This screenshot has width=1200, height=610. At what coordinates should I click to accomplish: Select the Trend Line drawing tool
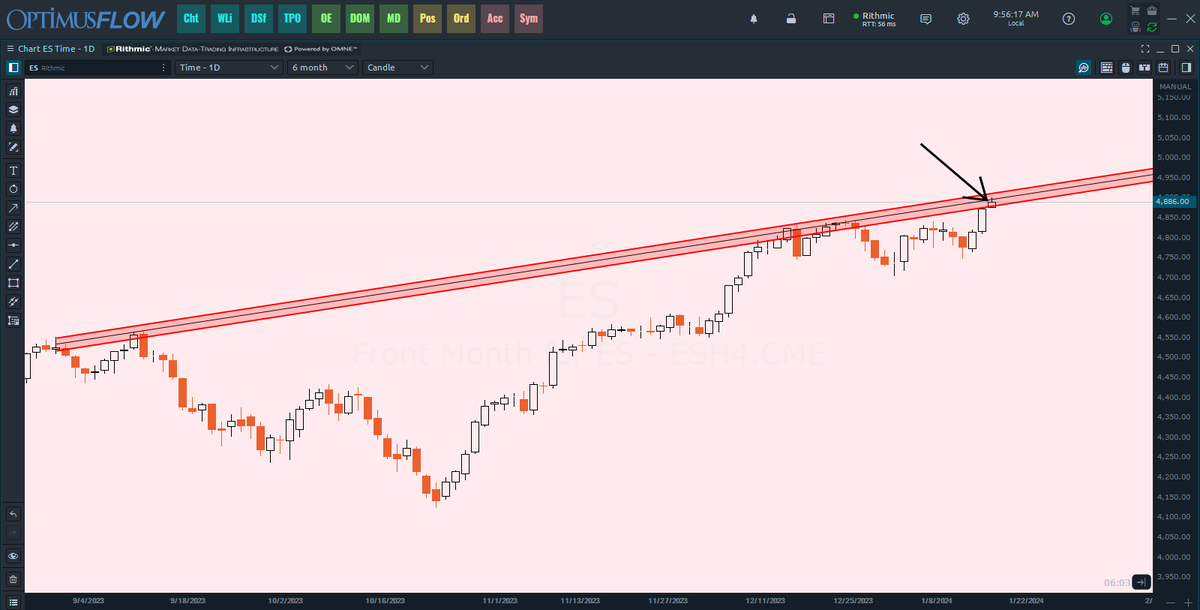[x=12, y=264]
